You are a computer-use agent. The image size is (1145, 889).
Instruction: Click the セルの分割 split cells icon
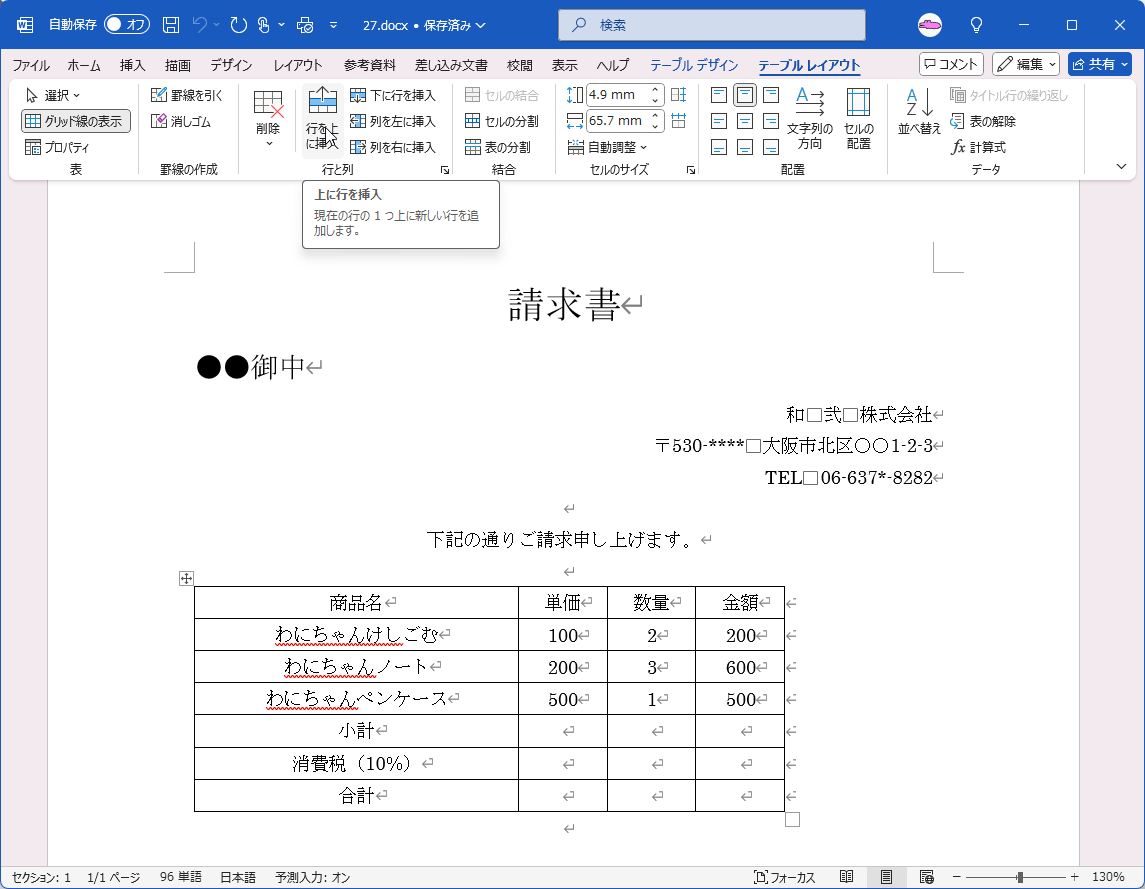(499, 121)
